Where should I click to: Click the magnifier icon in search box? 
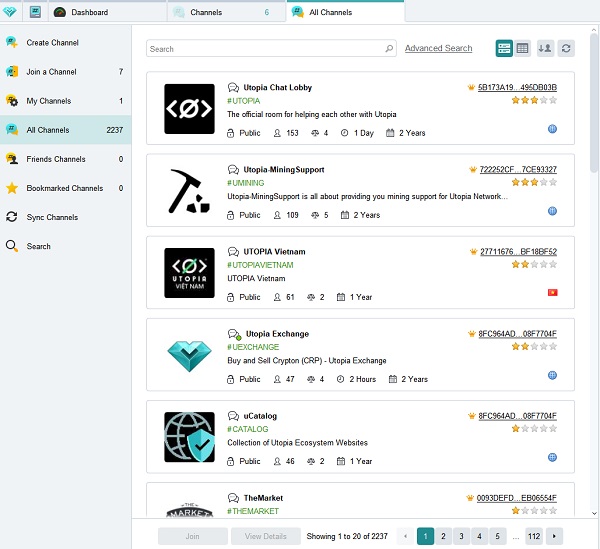pos(389,49)
